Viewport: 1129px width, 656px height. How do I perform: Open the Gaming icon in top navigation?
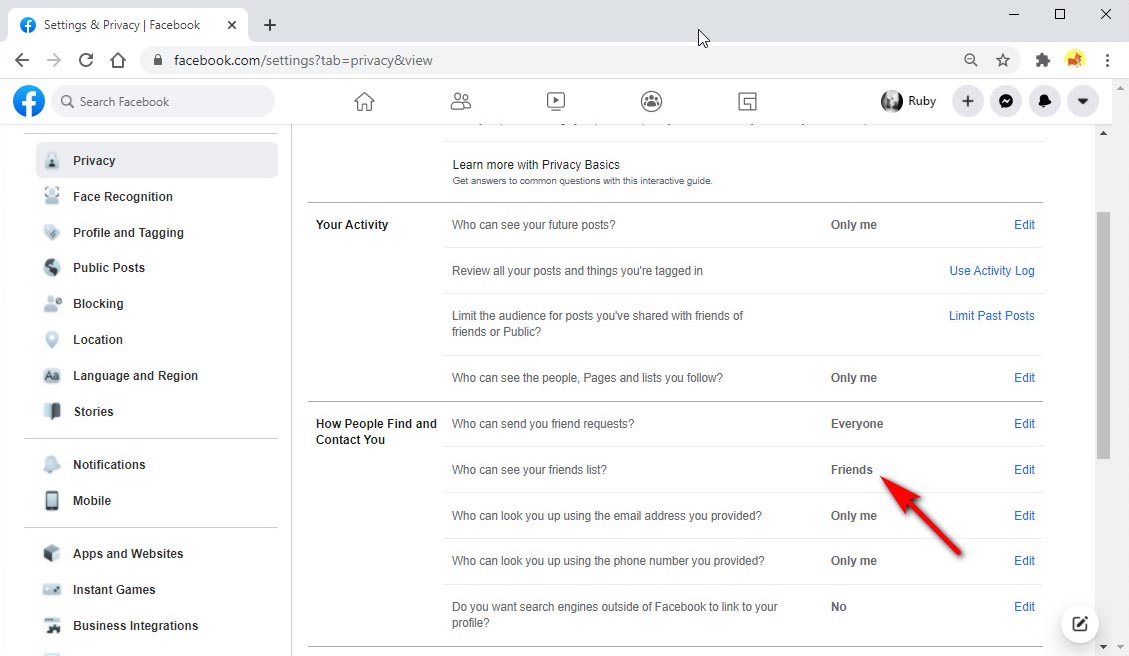747,101
